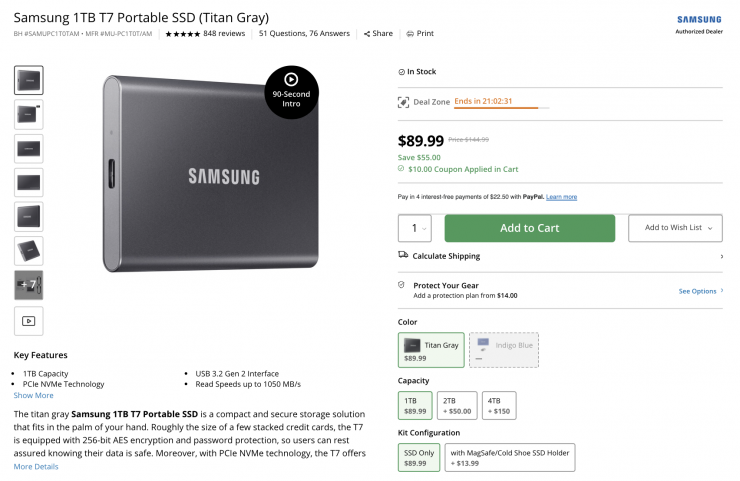740x481 pixels.
Task: Click the Calculate Shipping truck icon
Action: tap(403, 256)
